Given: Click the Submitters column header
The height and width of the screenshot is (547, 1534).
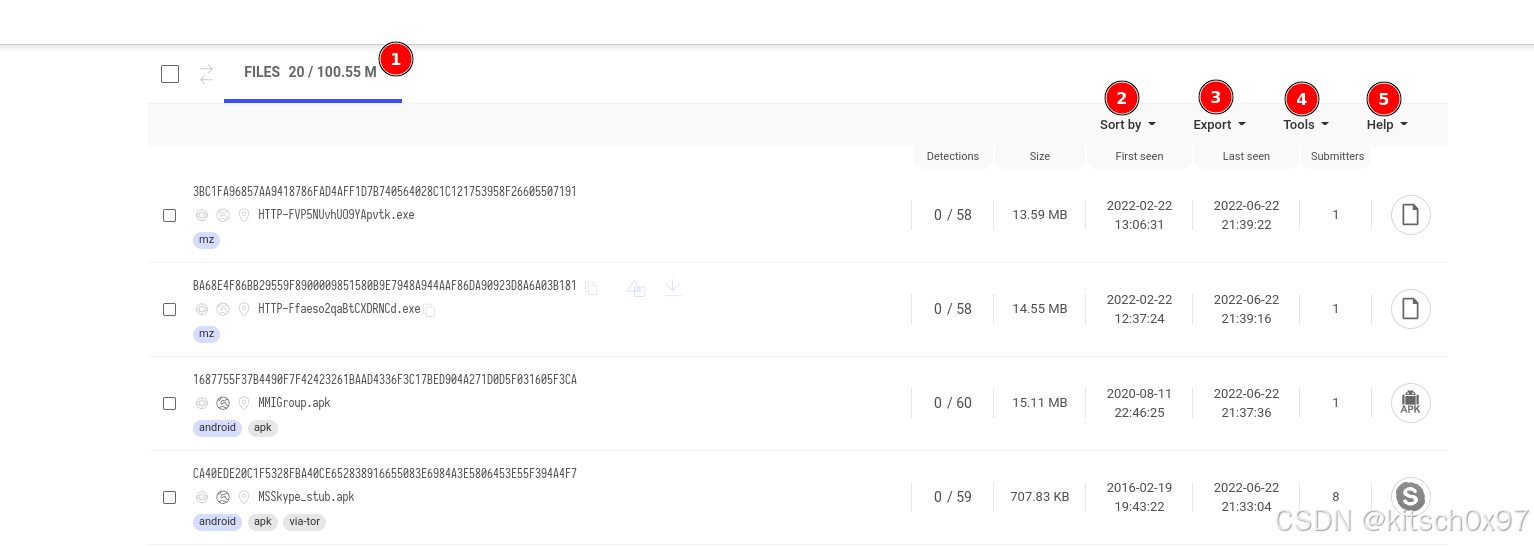Looking at the screenshot, I should 1338,156.
